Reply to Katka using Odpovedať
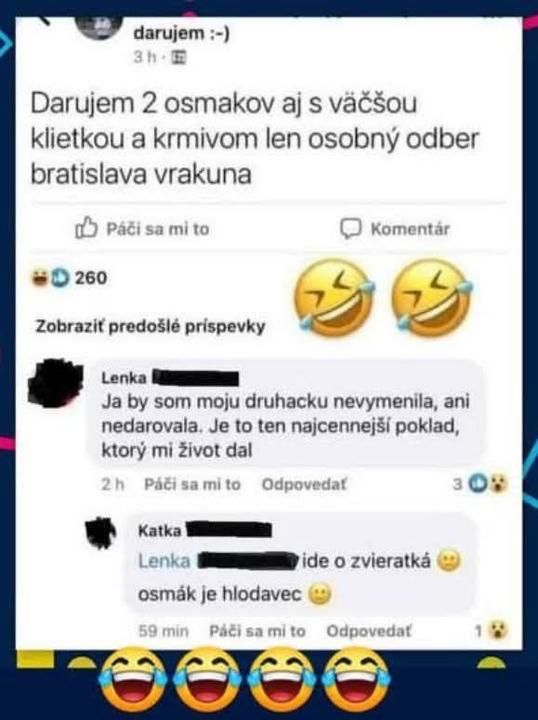The width and height of the screenshot is (538, 720). (369, 631)
